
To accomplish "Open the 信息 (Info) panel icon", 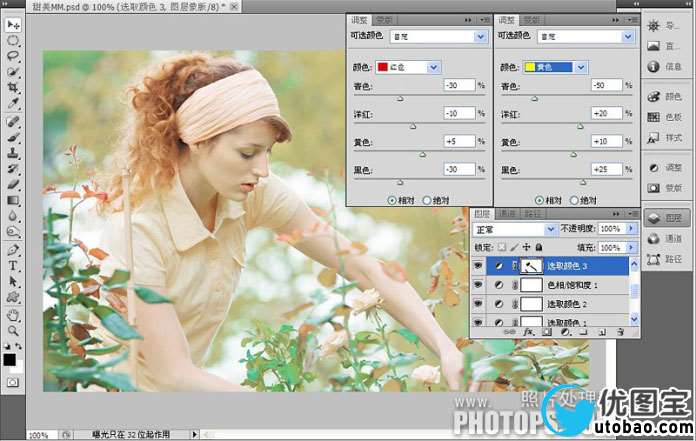I will pos(665,66).
